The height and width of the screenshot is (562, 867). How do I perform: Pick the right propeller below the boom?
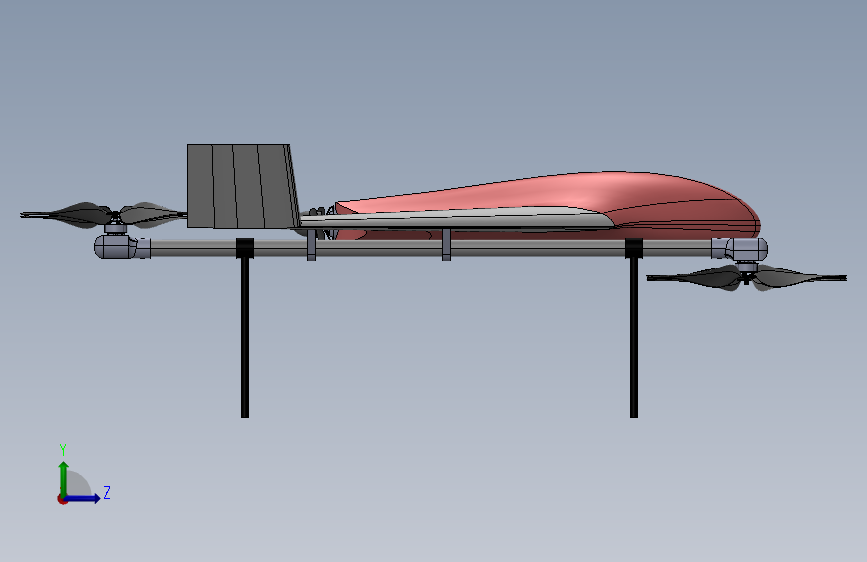(746, 277)
